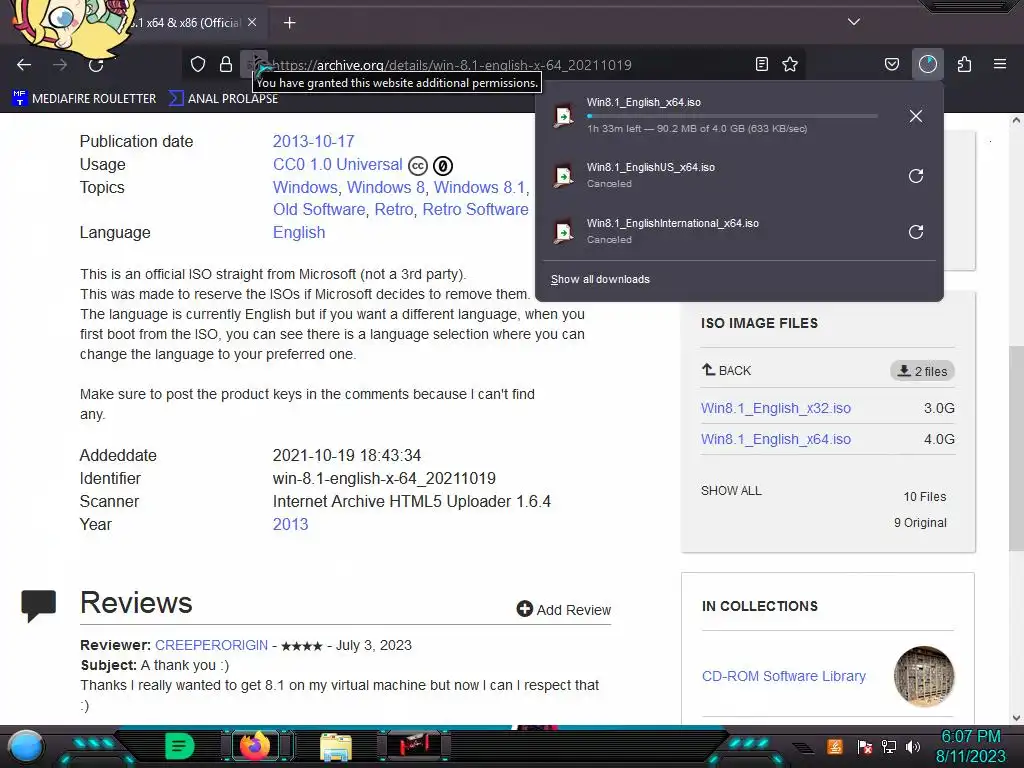Click the Win8.1_EnglishInternational_x64.iso file icon

click(x=563, y=232)
